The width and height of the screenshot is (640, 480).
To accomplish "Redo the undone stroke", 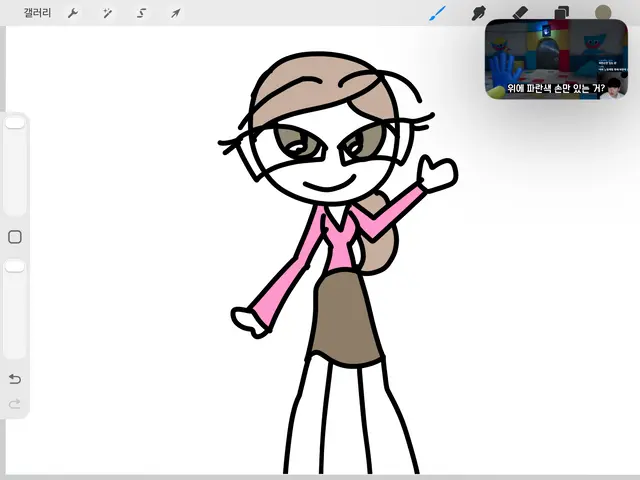I will (x=15, y=404).
